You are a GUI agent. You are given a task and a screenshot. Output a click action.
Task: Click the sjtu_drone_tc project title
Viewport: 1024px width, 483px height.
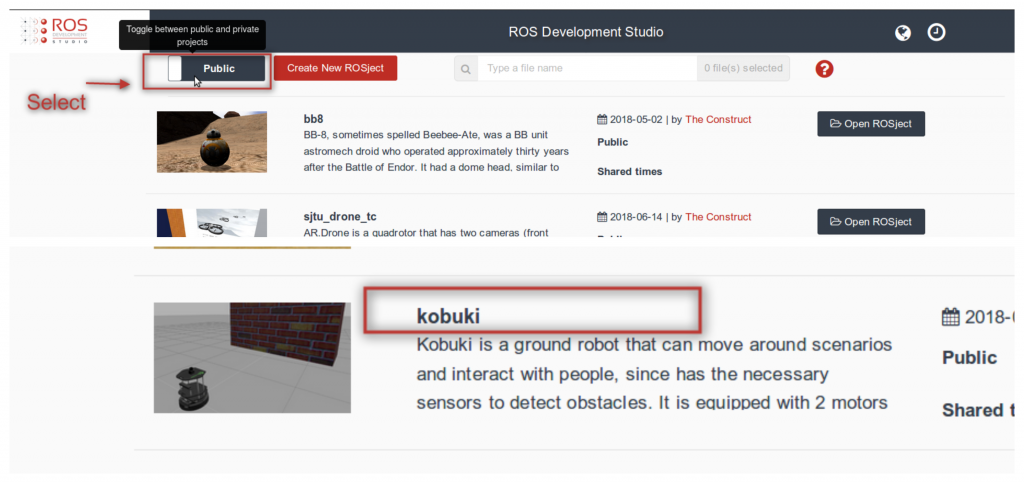340,217
